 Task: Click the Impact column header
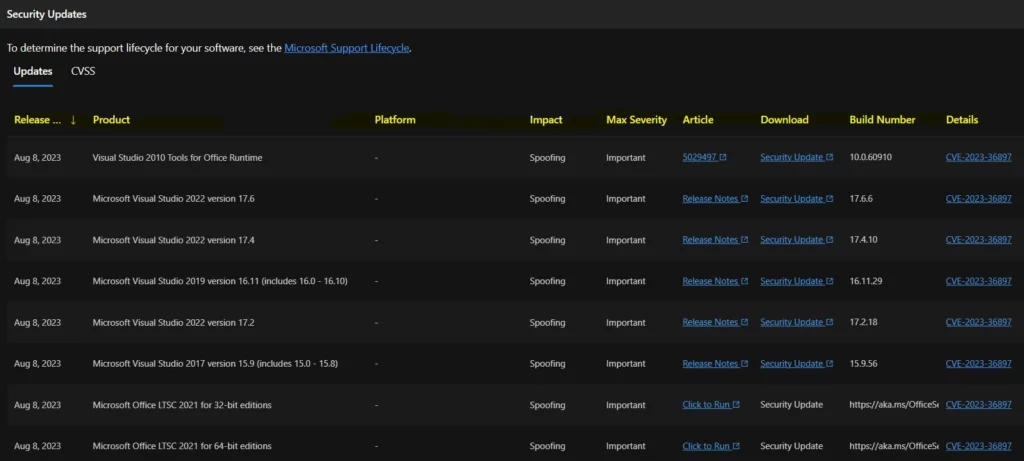click(x=546, y=119)
